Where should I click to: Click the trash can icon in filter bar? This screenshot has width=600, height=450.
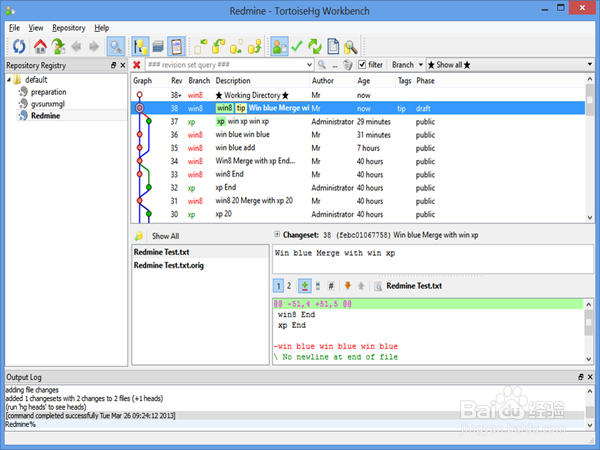[x=347, y=65]
